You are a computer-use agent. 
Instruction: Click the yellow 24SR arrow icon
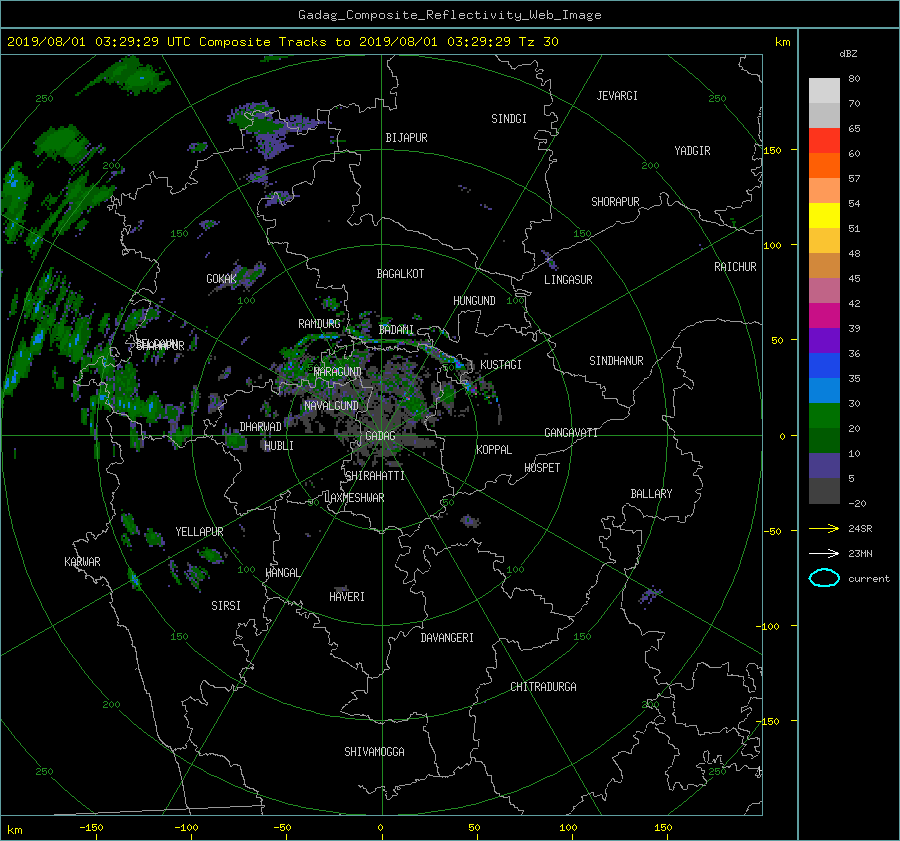click(824, 528)
